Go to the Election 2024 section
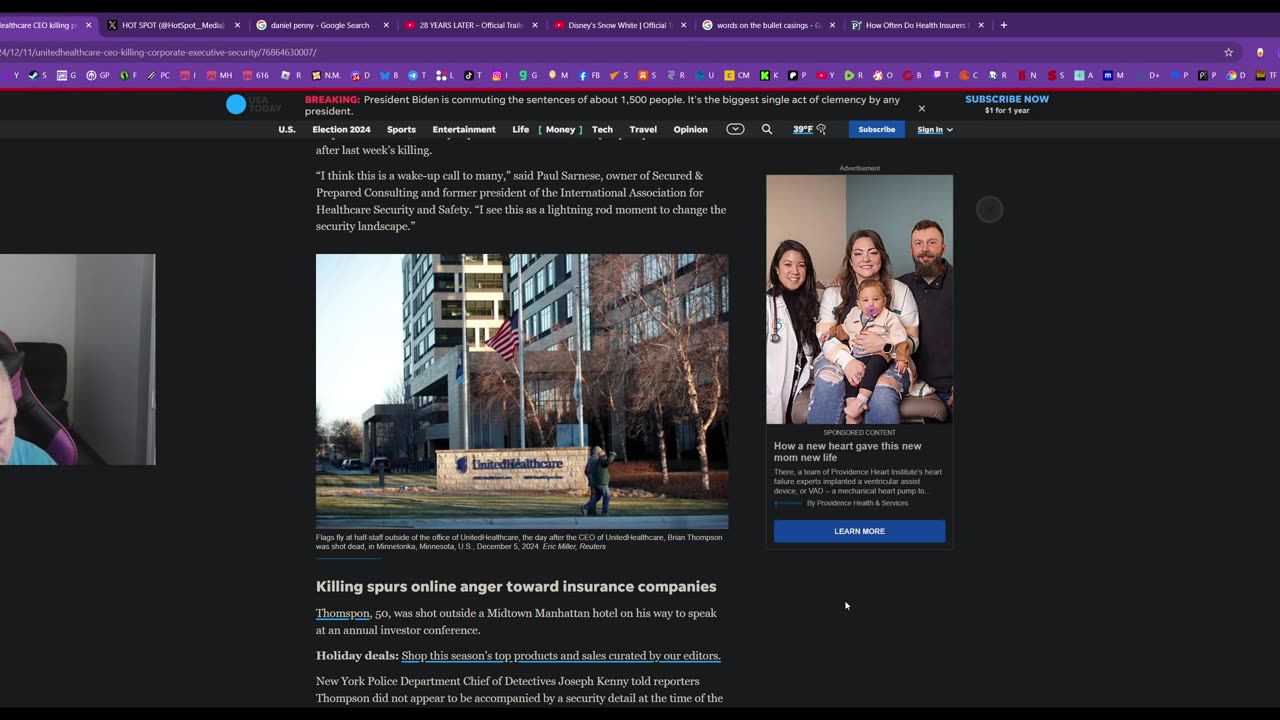1280x720 pixels. 341,129
